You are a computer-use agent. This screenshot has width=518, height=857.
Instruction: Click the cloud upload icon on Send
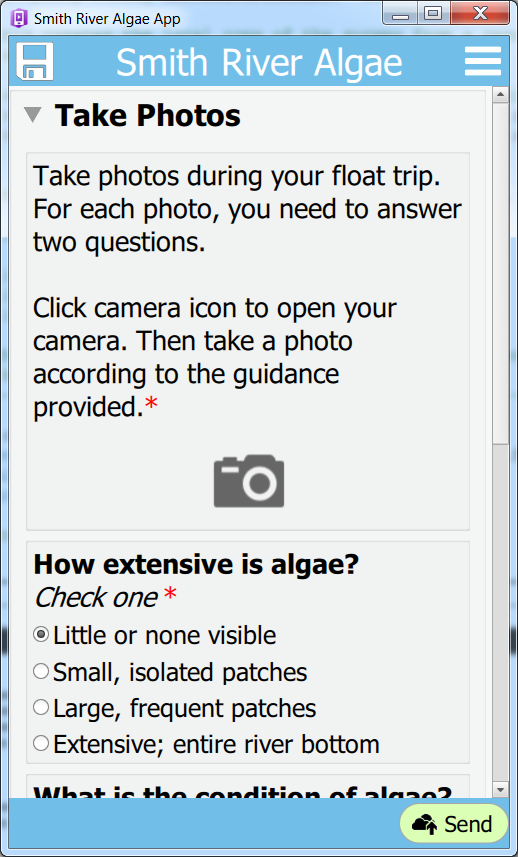point(424,824)
